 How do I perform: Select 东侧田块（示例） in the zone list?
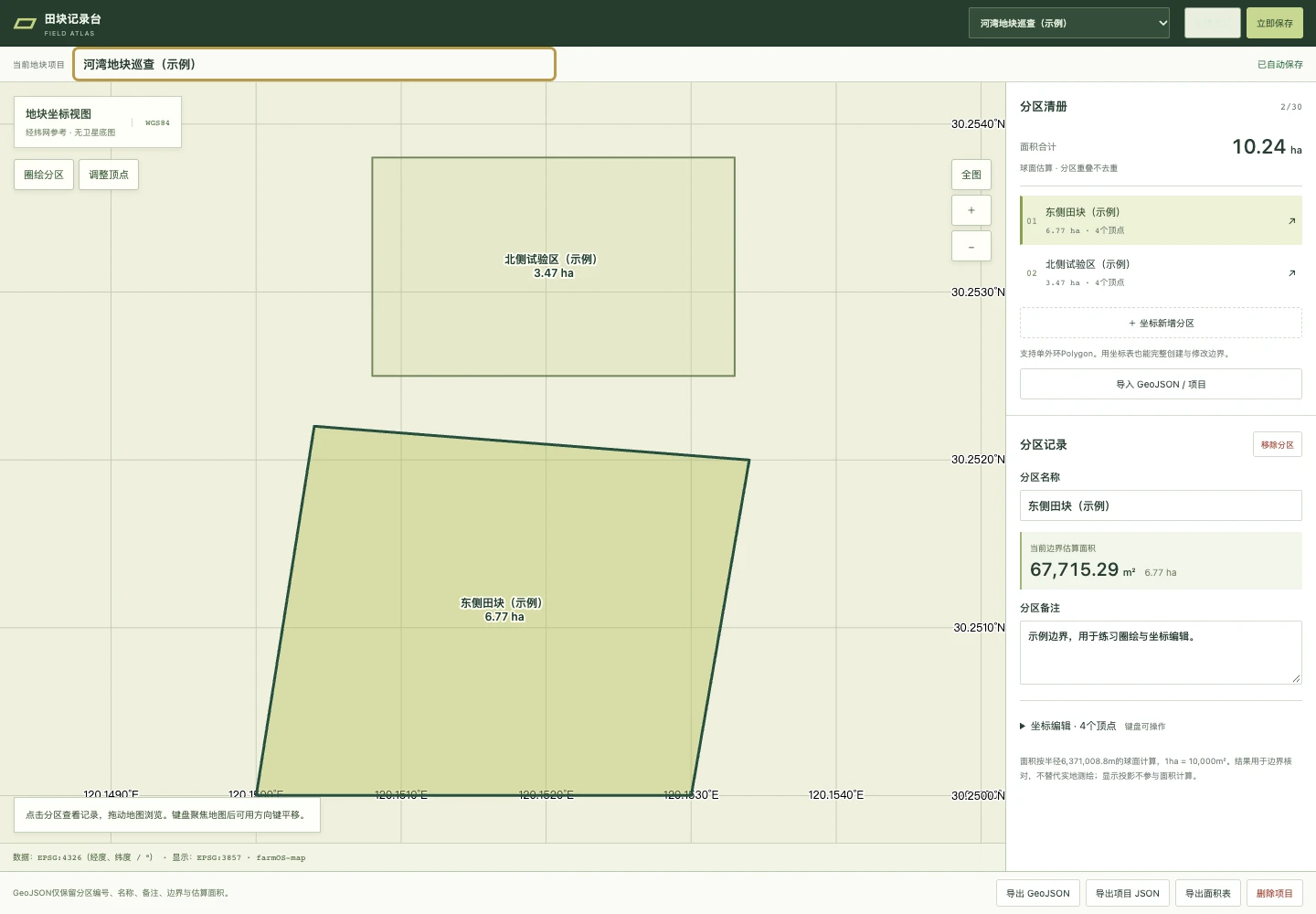[1161, 220]
